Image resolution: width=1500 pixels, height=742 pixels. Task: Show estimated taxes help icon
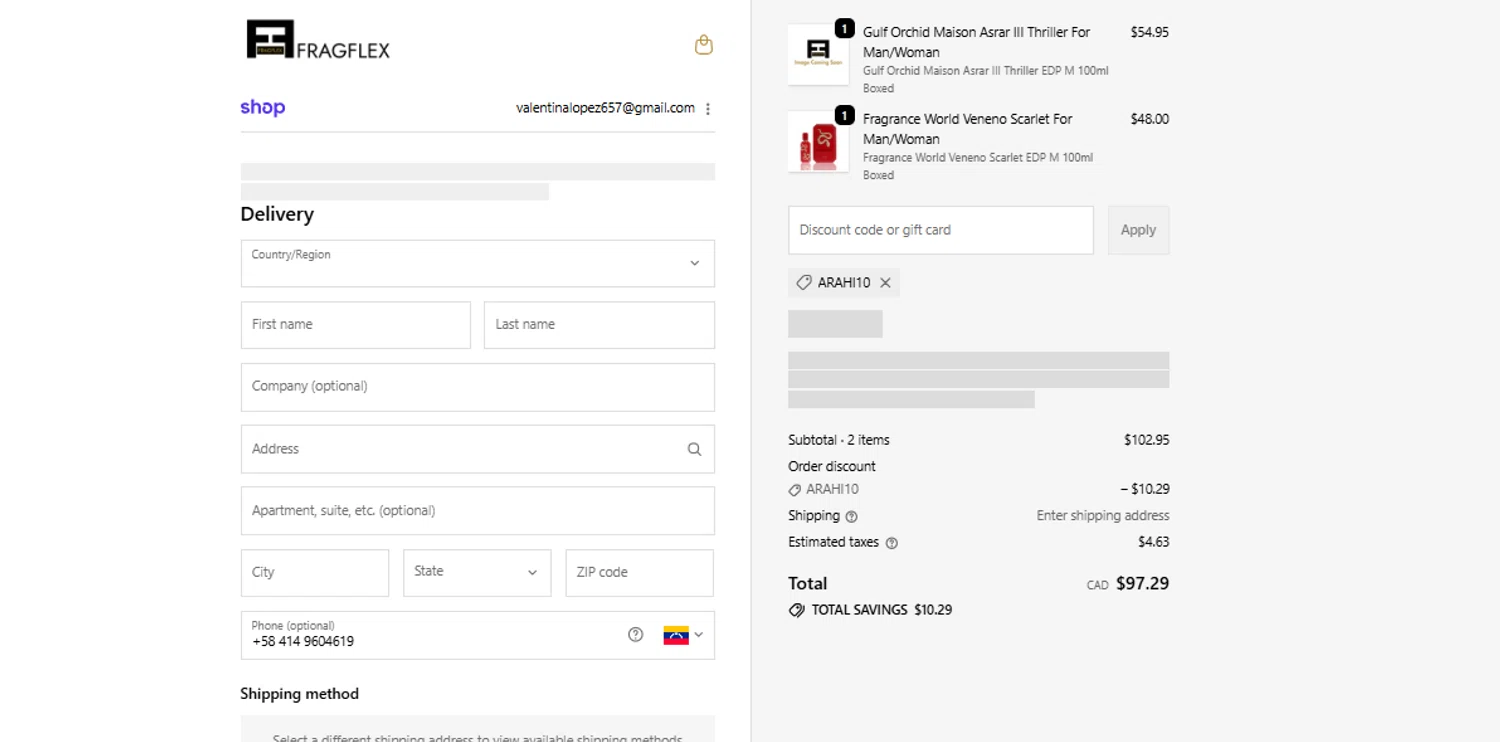click(891, 543)
